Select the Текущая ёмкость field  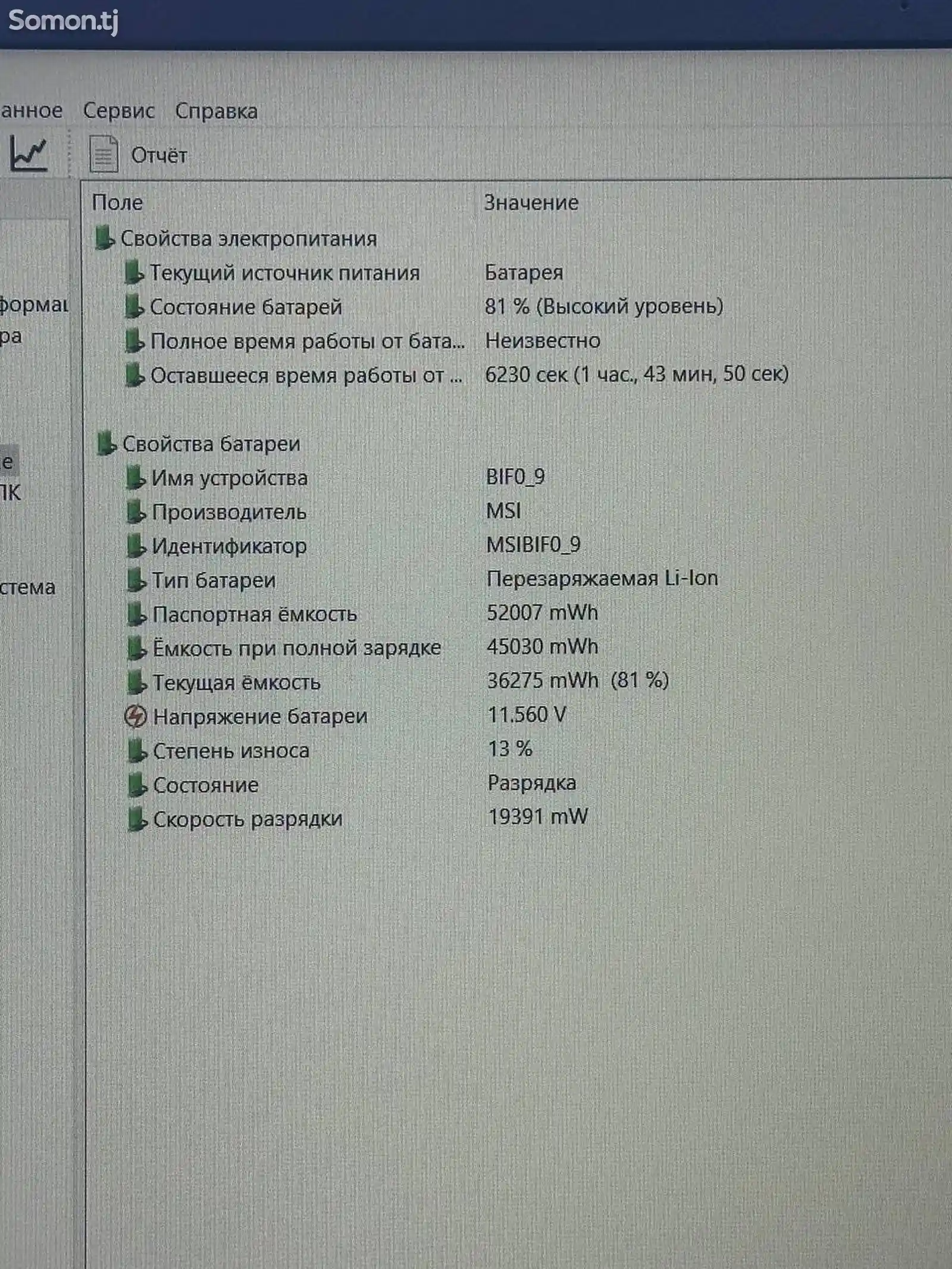coord(236,683)
